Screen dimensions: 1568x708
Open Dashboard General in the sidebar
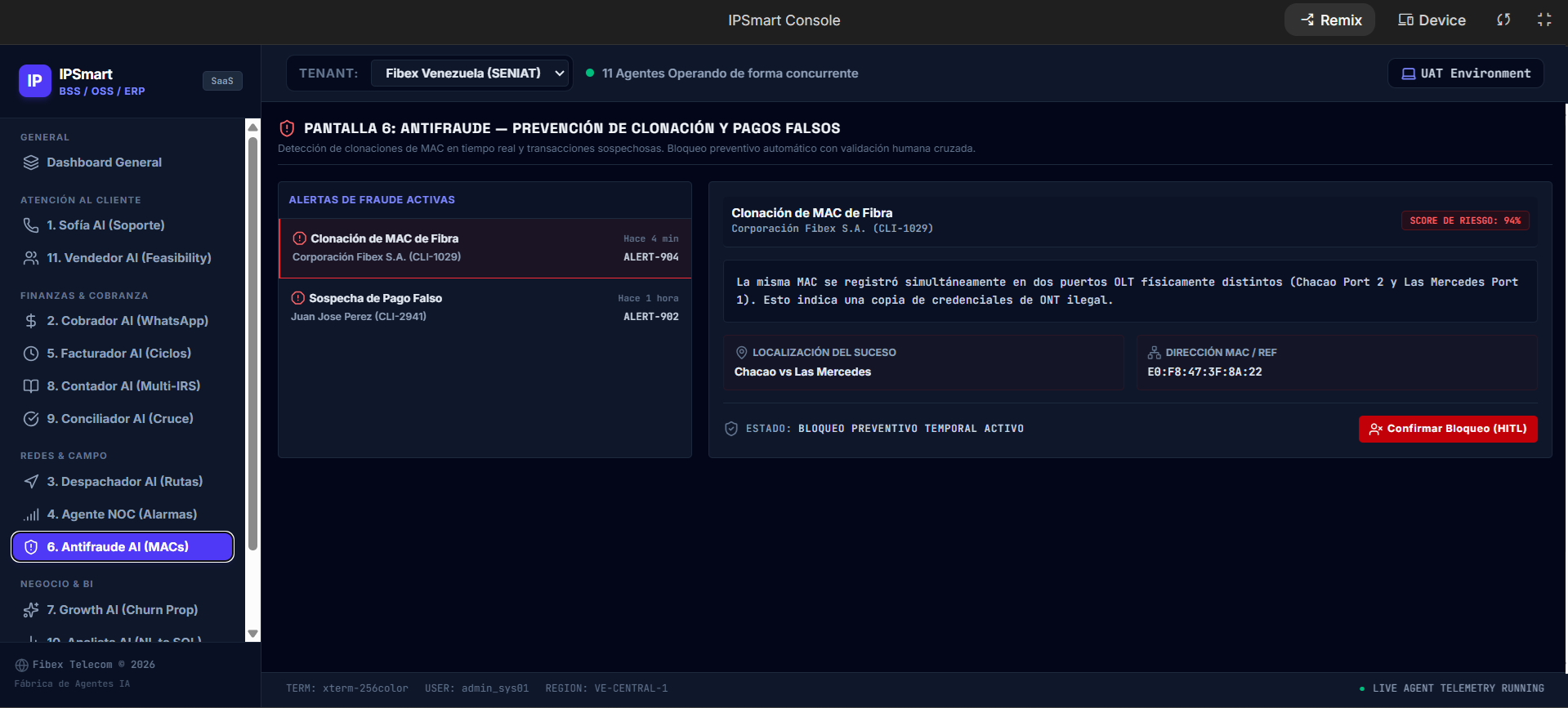click(x=123, y=163)
